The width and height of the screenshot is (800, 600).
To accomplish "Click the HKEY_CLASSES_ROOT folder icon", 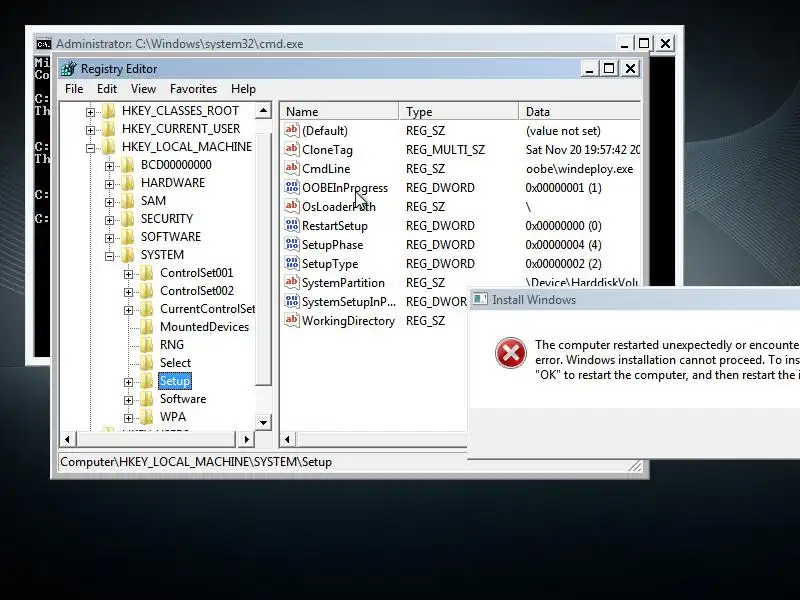I will [x=109, y=111].
